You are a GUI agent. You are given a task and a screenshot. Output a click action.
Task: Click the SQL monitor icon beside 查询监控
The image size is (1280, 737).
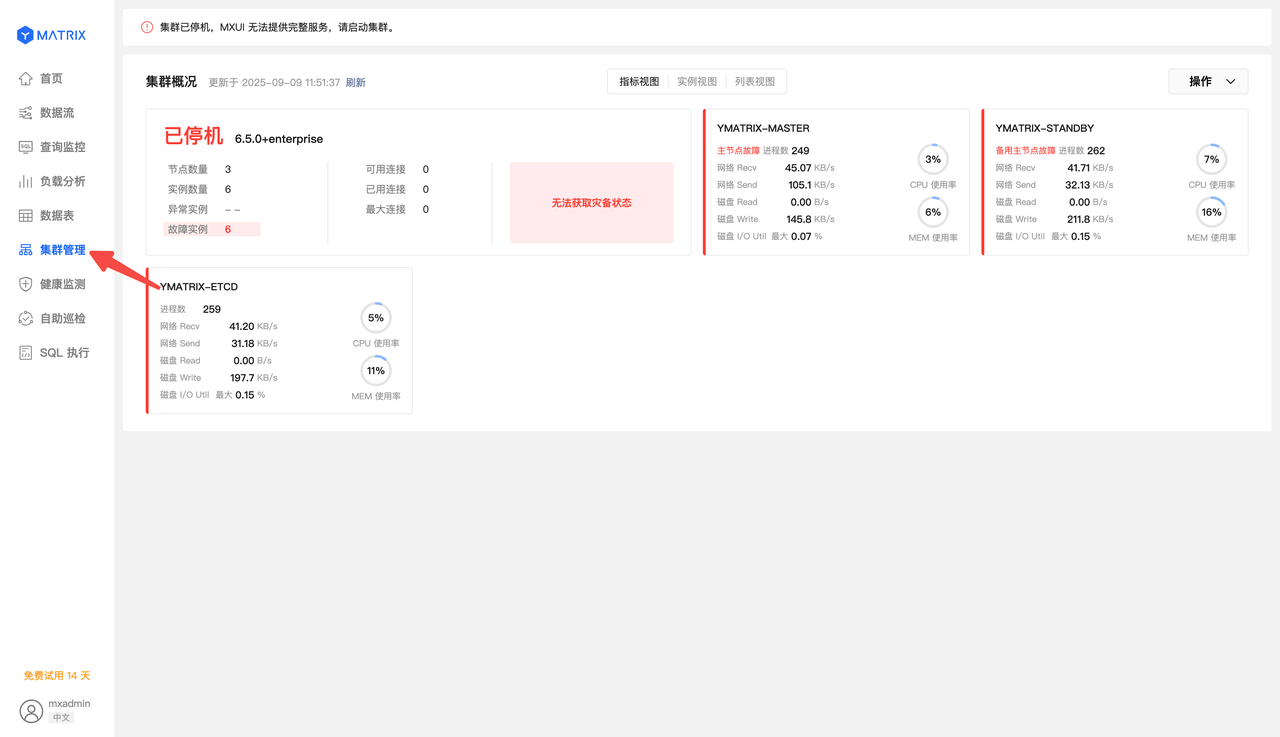tap(26, 147)
